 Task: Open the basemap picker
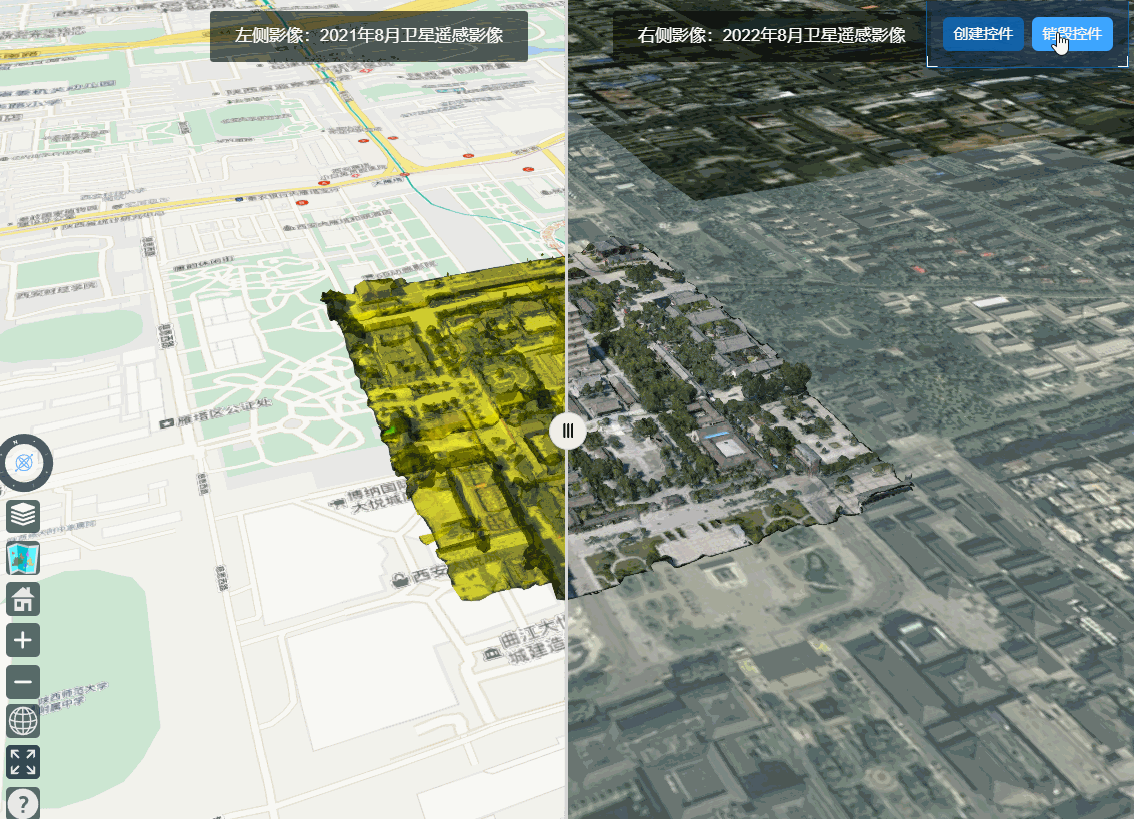(x=23, y=558)
